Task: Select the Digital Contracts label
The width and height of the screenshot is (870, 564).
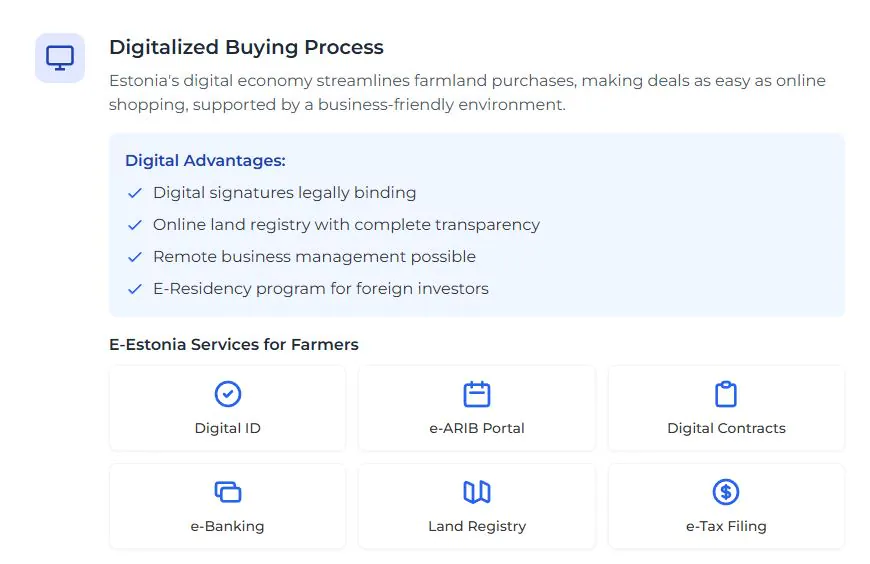Action: (x=726, y=428)
